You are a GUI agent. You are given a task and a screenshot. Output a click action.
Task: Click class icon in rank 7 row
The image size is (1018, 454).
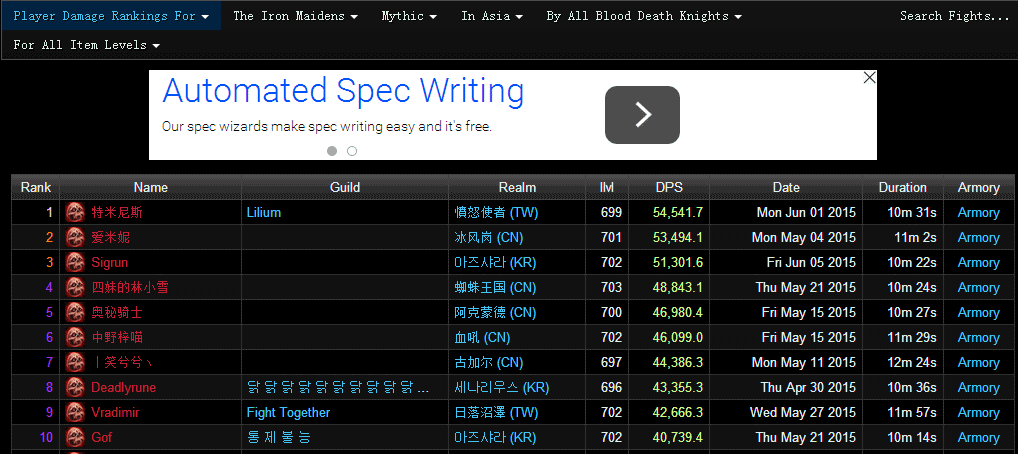[75, 362]
